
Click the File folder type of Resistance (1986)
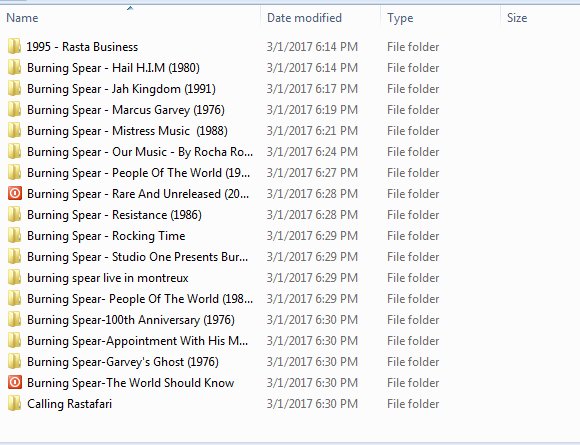(x=413, y=215)
